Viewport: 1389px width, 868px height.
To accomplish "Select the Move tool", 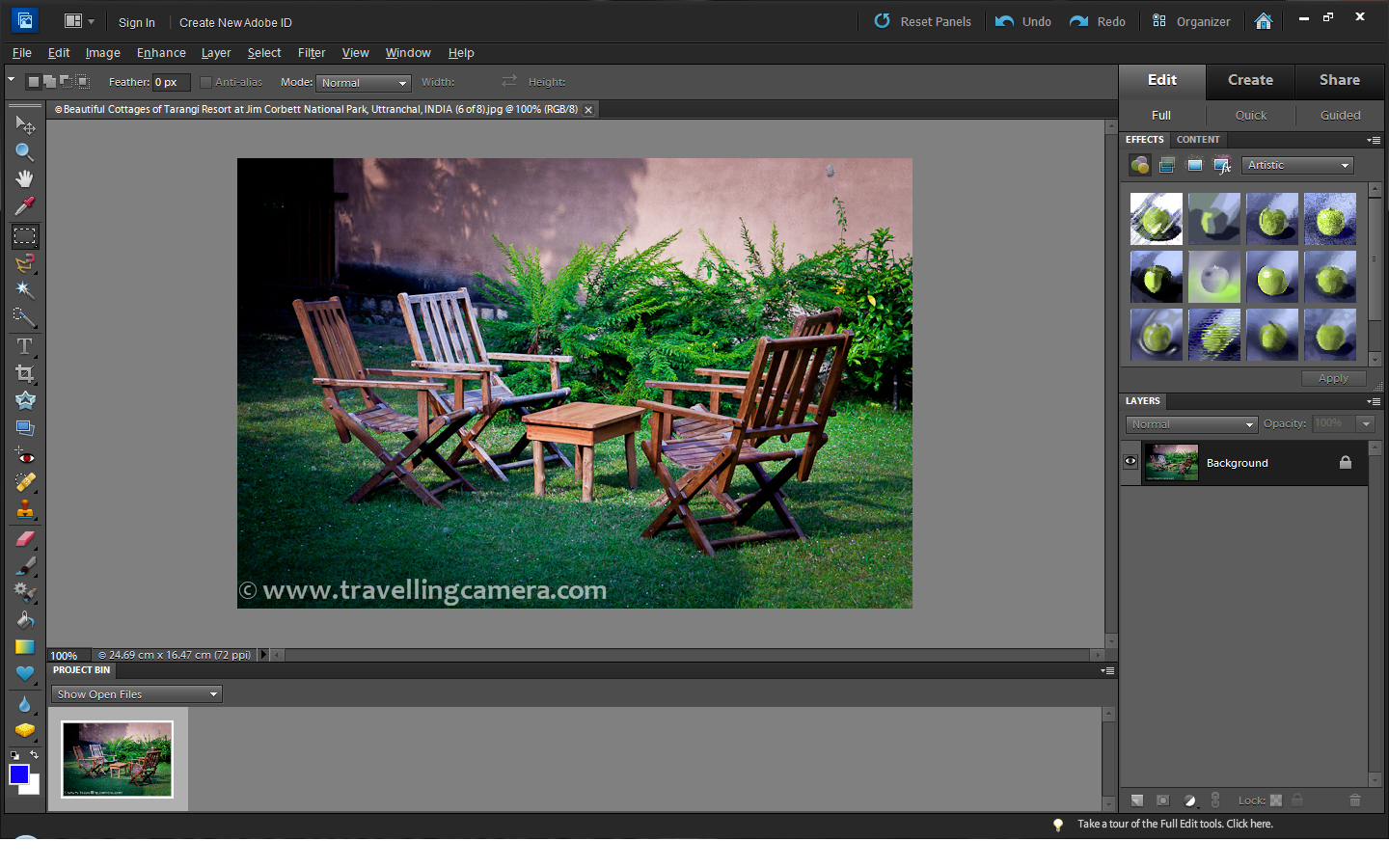I will tap(25, 125).
